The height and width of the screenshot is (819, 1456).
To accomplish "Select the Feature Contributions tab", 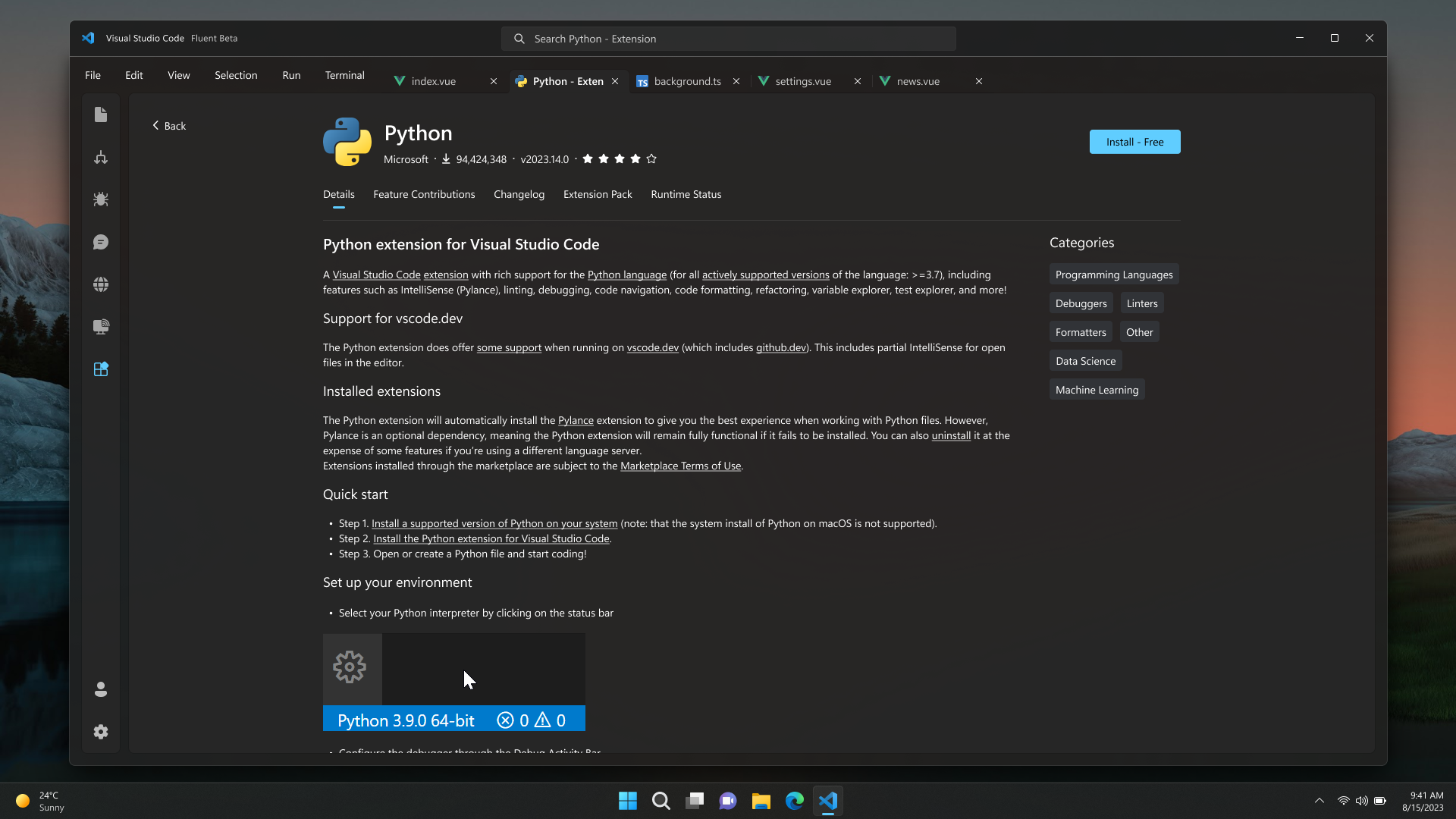I will click(x=424, y=194).
